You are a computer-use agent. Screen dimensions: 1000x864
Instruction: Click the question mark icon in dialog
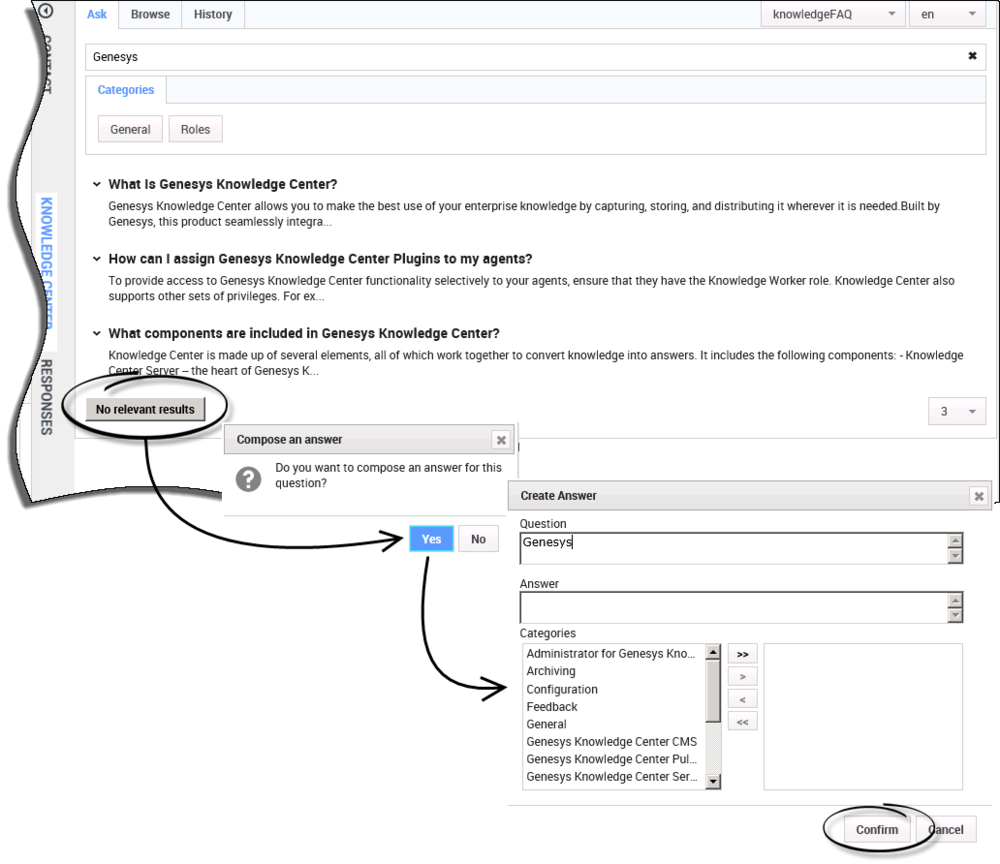click(248, 479)
